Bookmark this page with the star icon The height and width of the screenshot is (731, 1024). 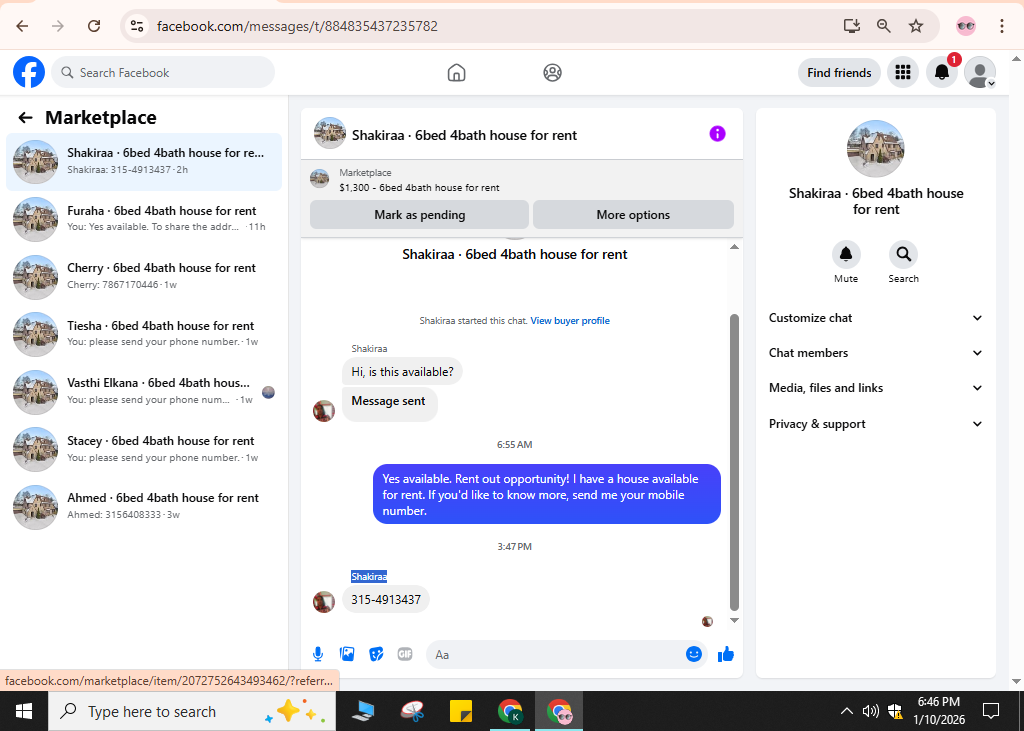916,26
